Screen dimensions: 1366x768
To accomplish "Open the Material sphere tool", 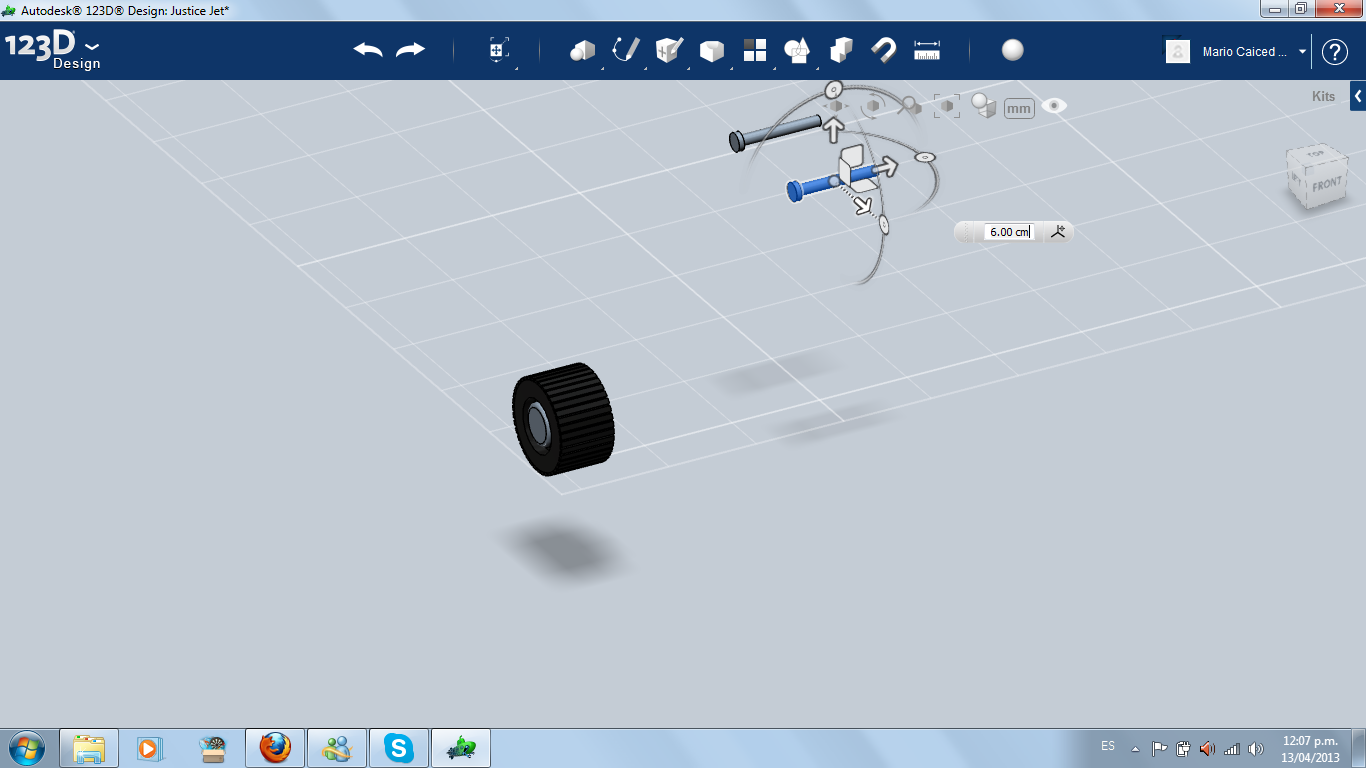I will point(1013,50).
